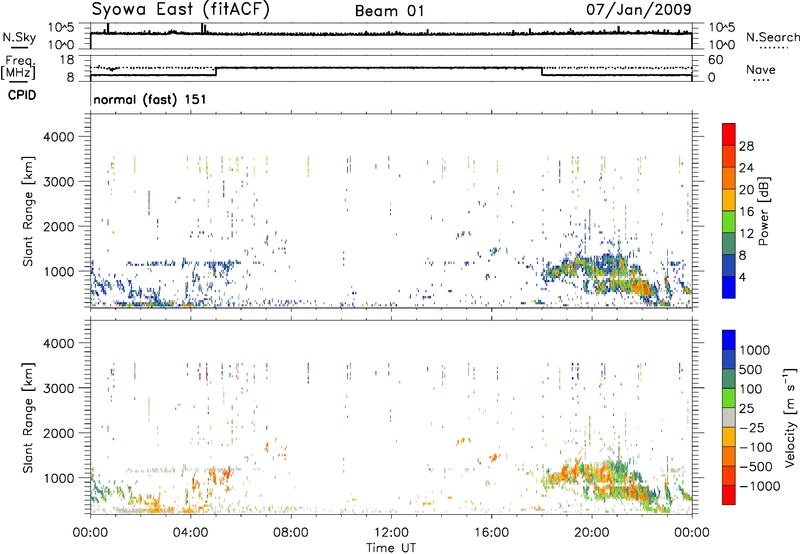Viewport: 800px width, 554px height.
Task: Select the "N.Search" legend label
Action: tap(773, 37)
